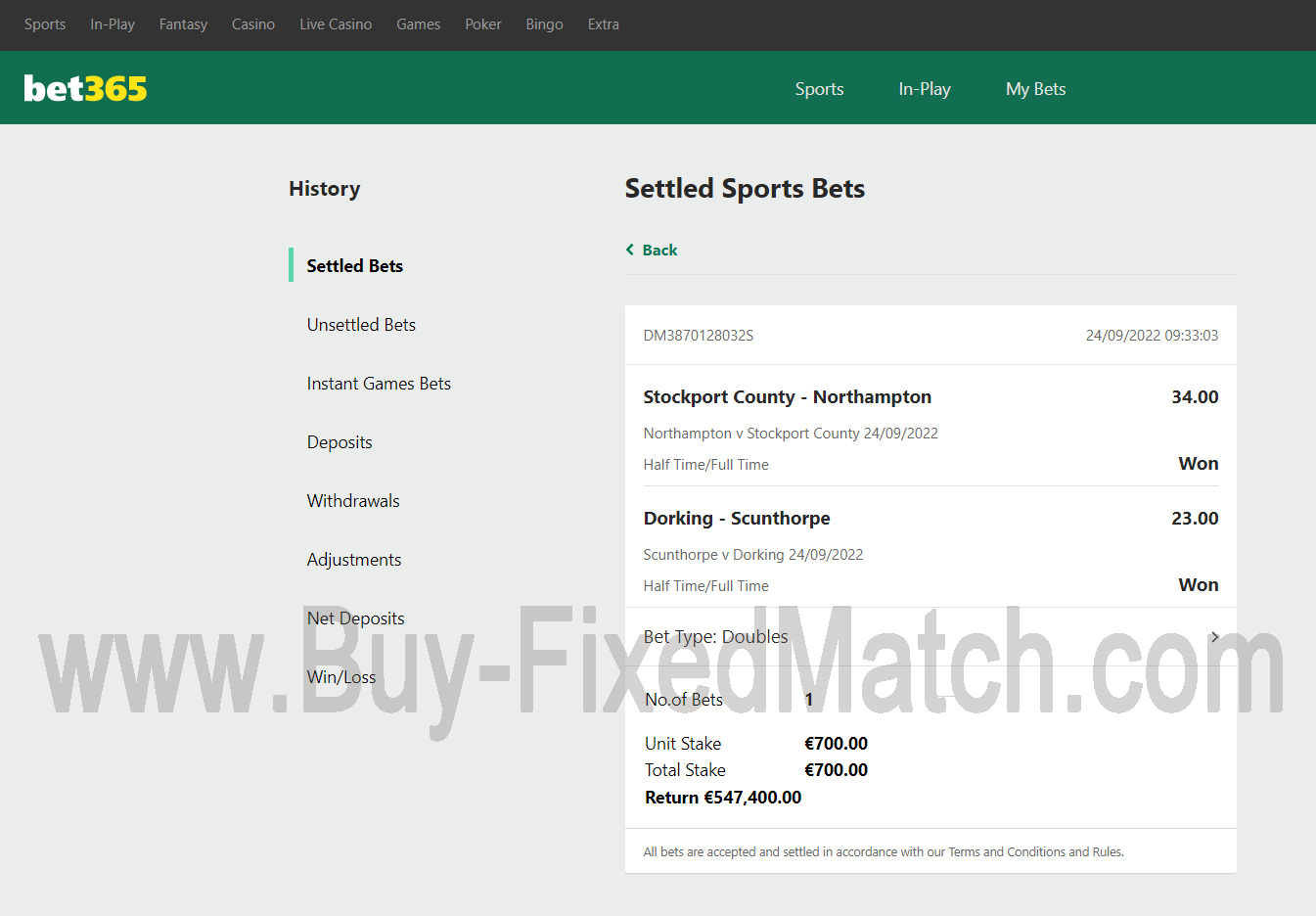The height and width of the screenshot is (916, 1316).
Task: Go to My Bets
Action: coord(1035,89)
